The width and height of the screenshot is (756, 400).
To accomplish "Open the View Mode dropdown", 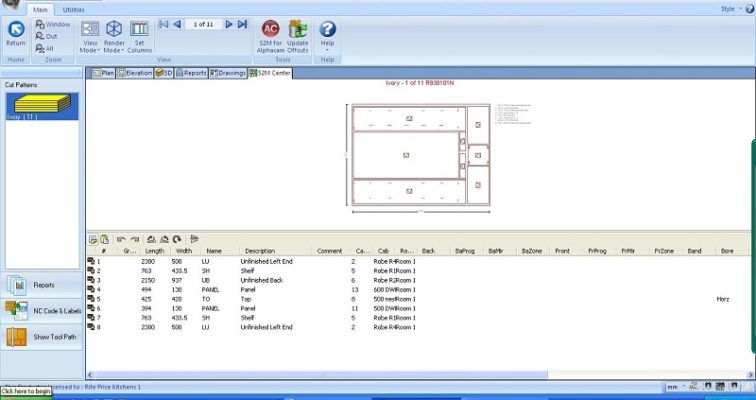I will tap(90, 37).
